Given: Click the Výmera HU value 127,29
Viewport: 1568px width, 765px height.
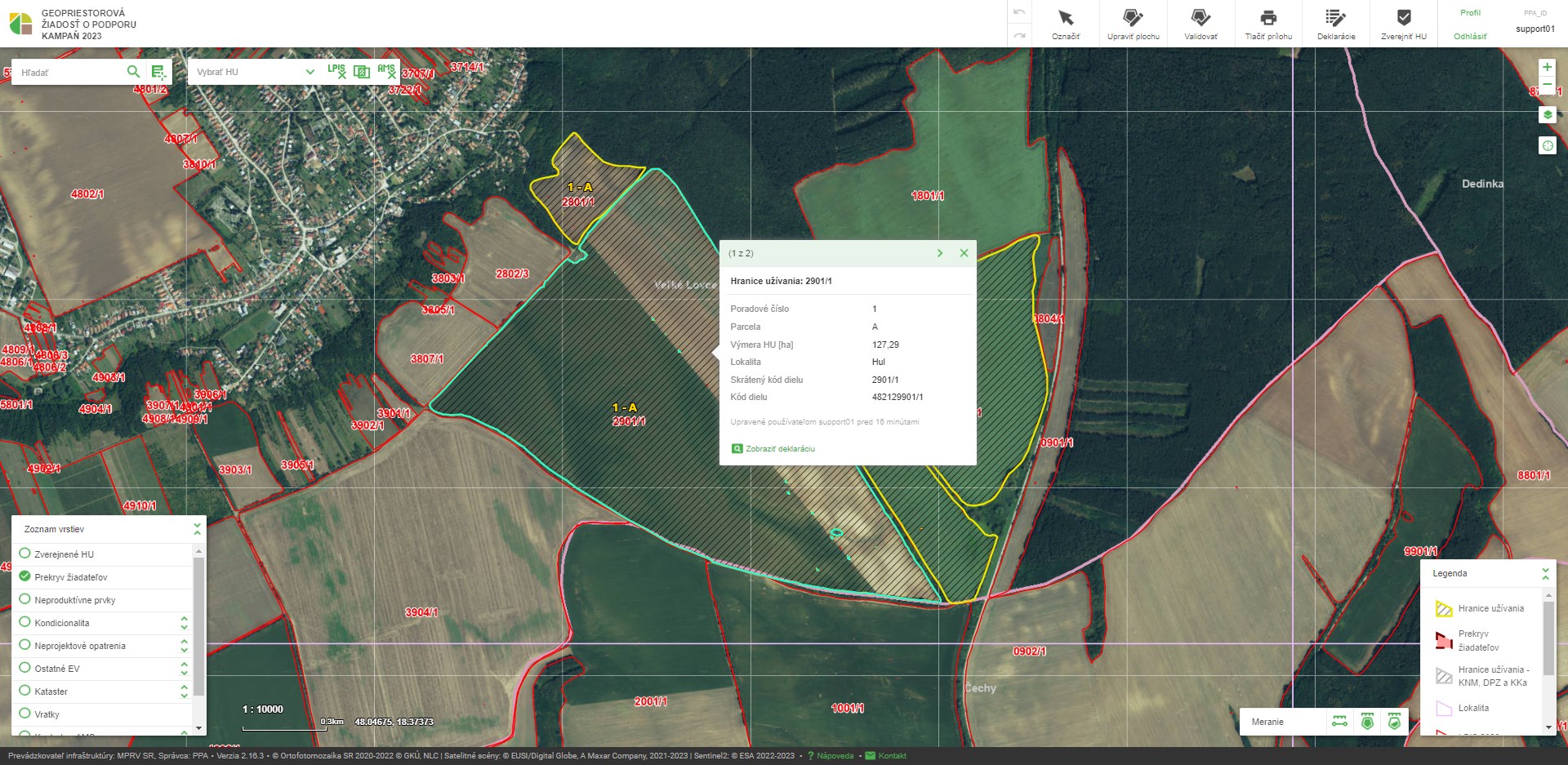Looking at the screenshot, I should pyautogui.click(x=885, y=345).
